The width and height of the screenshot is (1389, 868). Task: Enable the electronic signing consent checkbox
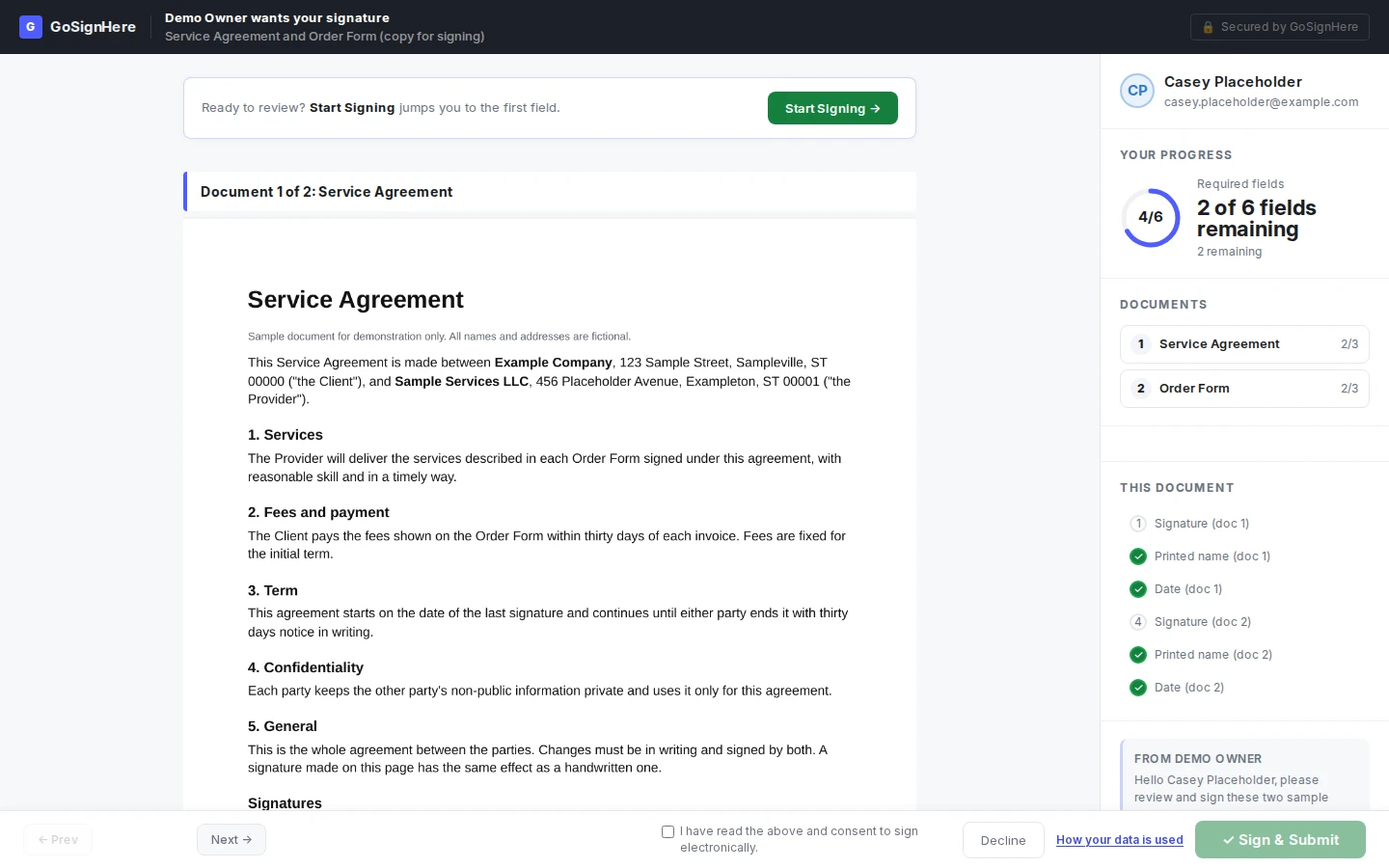coord(667,831)
